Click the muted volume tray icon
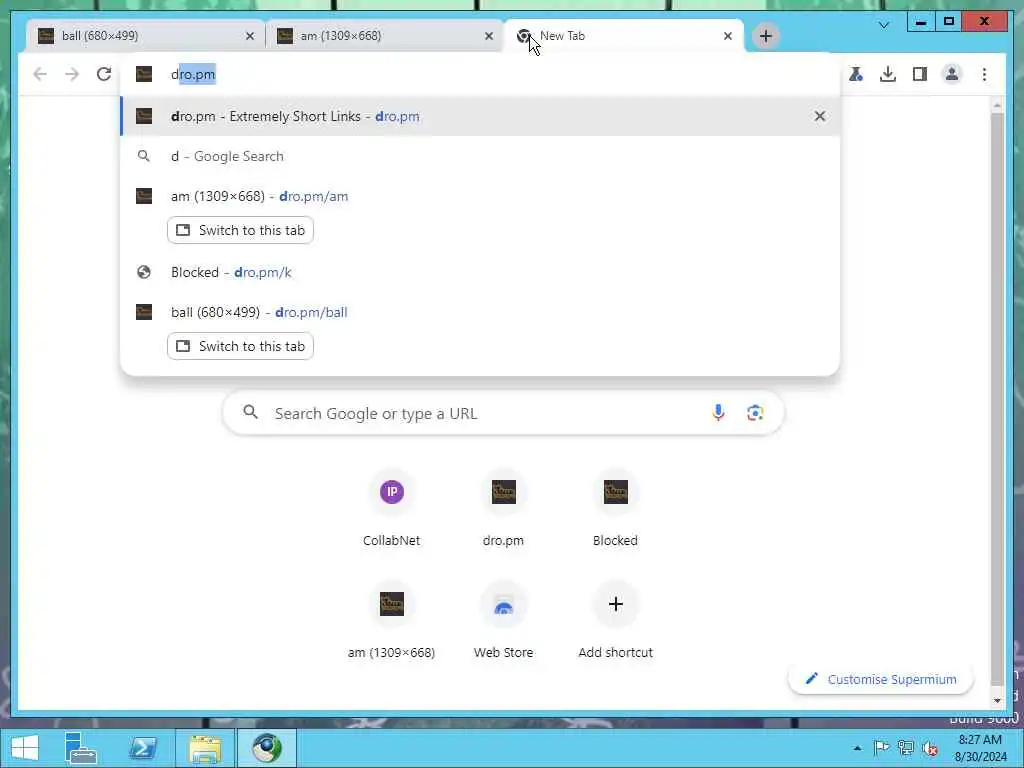This screenshot has width=1024, height=768. click(931, 748)
